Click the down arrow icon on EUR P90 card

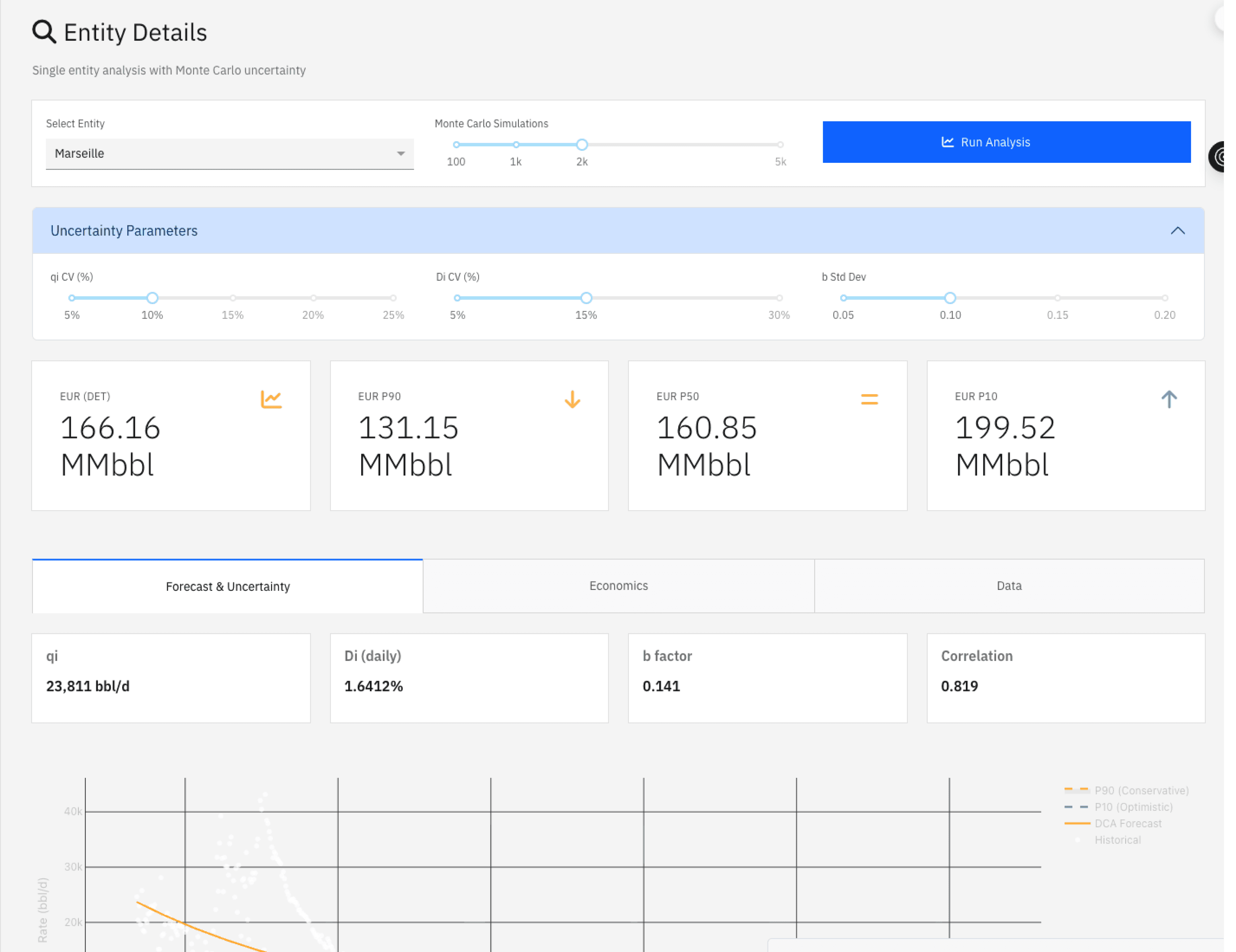pos(572,399)
